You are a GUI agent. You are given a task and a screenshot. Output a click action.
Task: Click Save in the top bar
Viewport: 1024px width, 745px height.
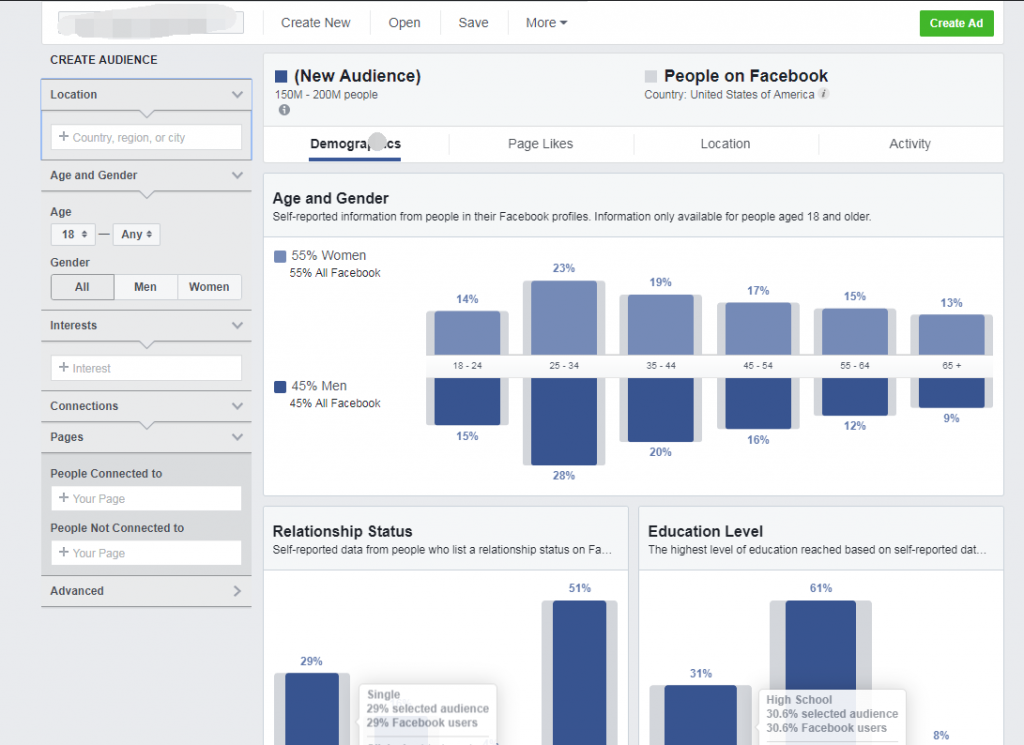(x=473, y=23)
